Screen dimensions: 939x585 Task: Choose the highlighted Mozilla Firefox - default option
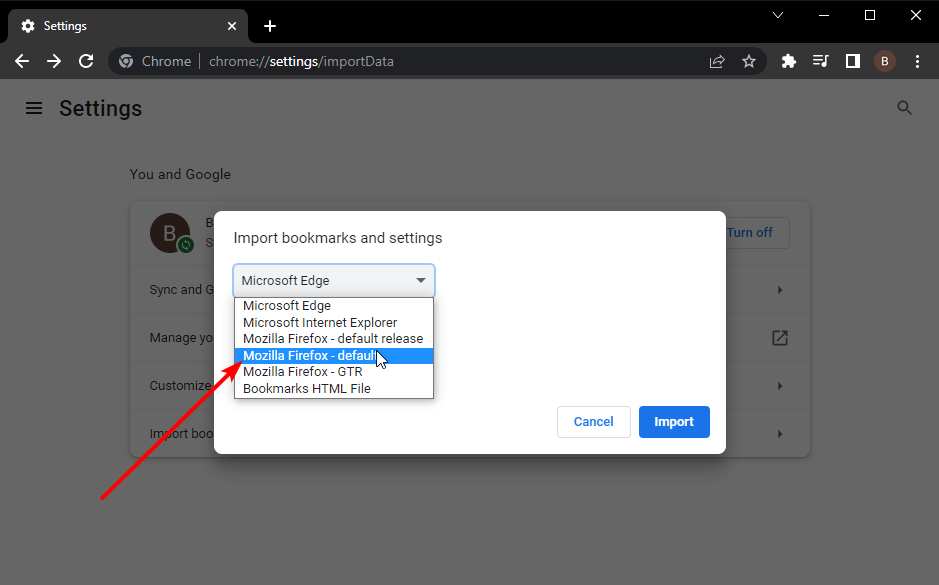[x=334, y=356]
